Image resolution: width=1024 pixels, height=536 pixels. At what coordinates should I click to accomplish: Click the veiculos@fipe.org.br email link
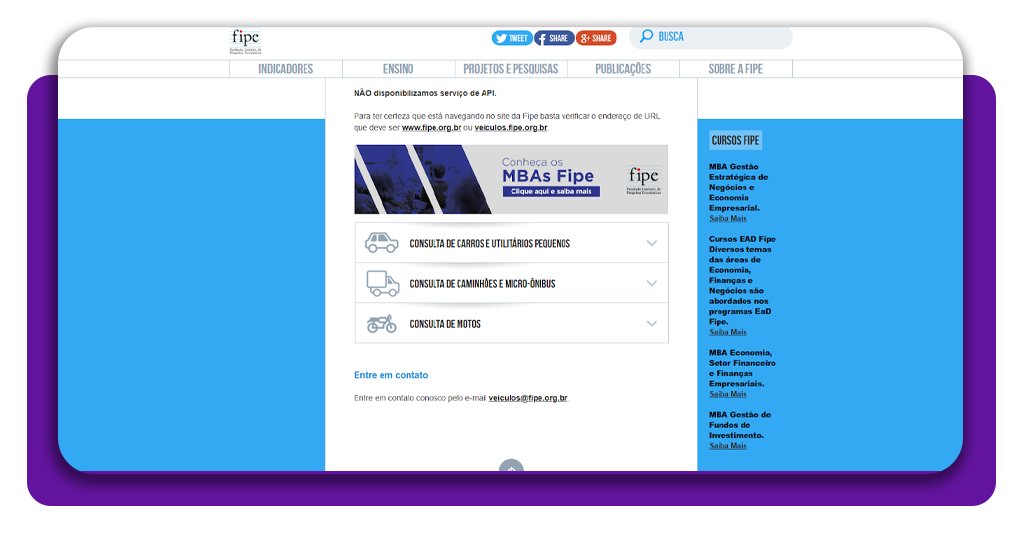point(528,398)
